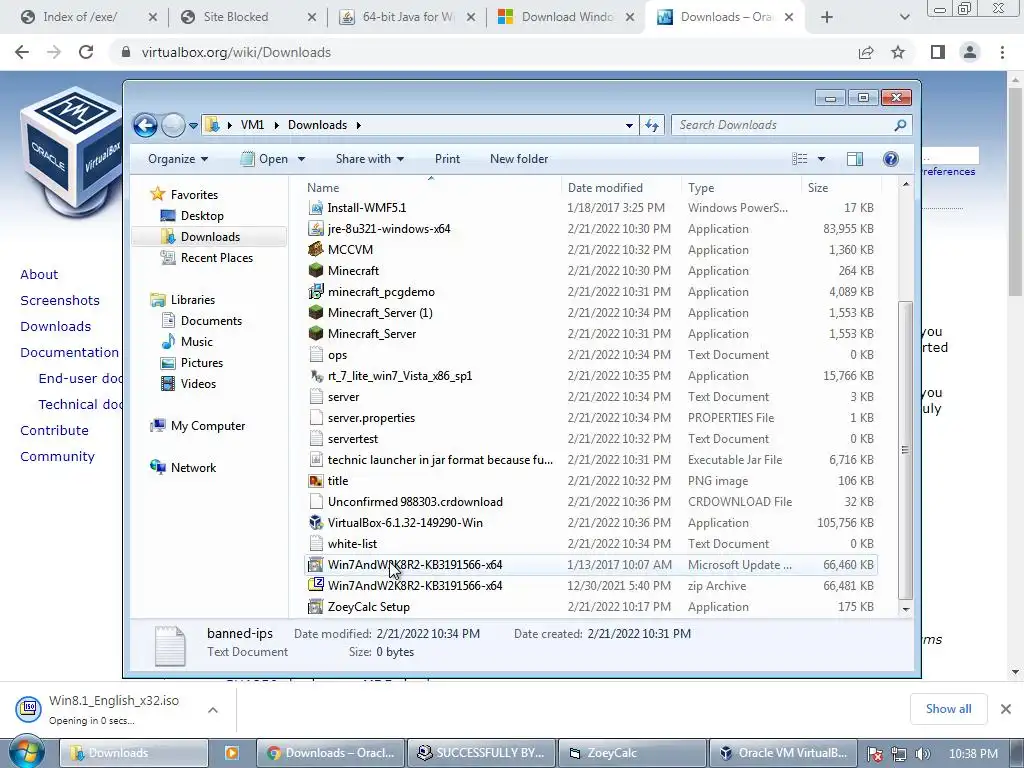Expand the Open button dropdown arrow

point(301,159)
